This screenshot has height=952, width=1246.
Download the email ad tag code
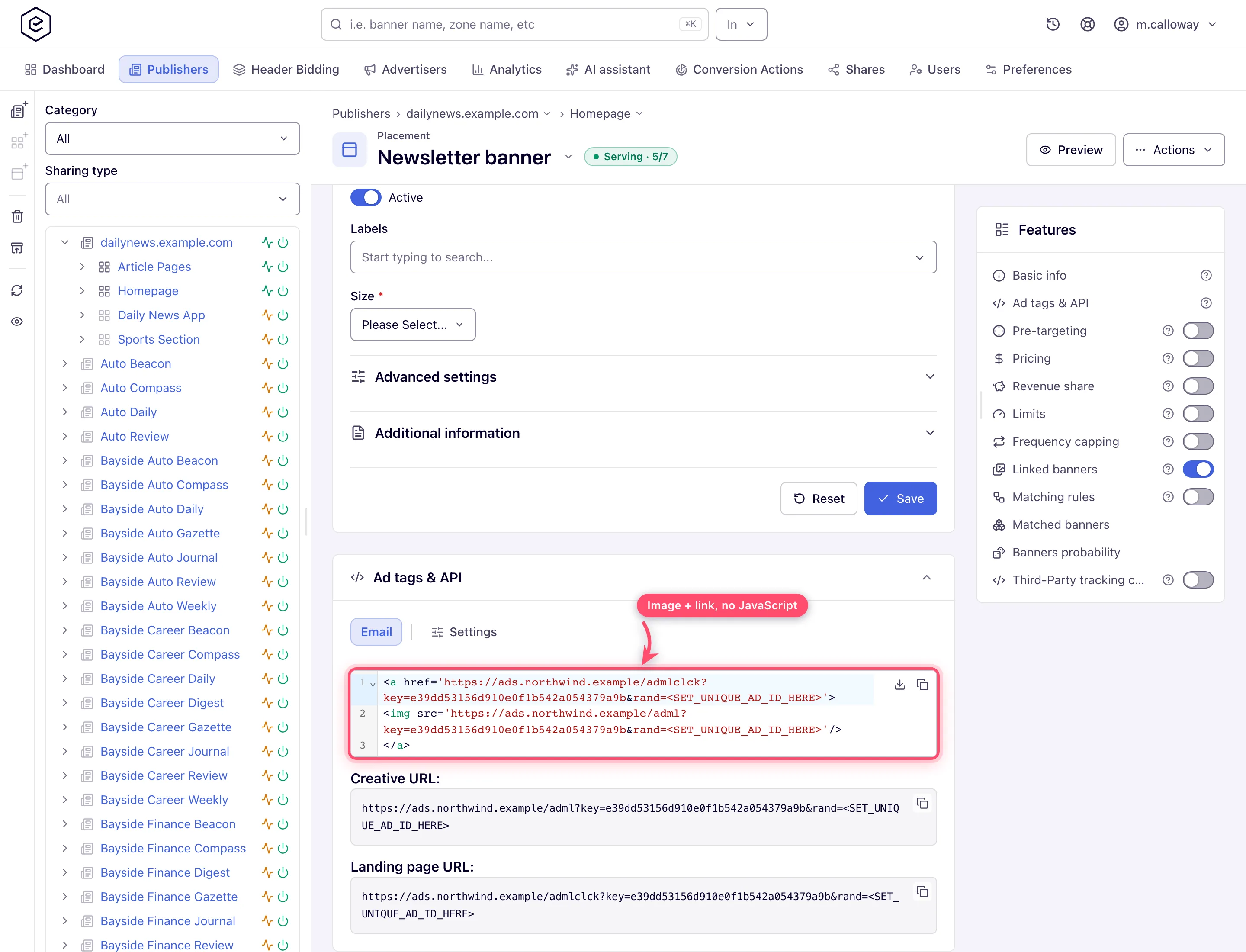(899, 685)
